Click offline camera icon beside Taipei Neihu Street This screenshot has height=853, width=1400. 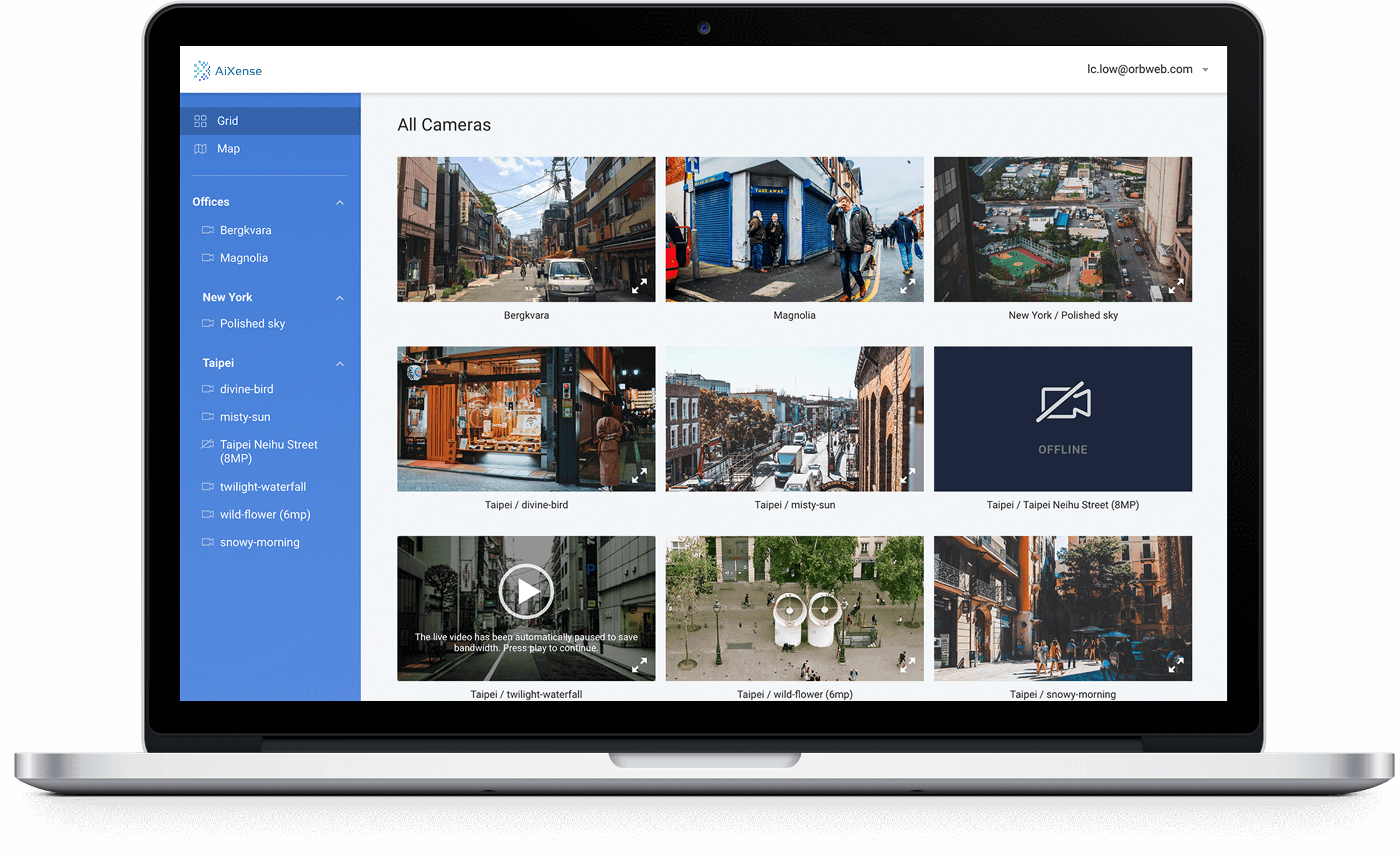(x=207, y=444)
